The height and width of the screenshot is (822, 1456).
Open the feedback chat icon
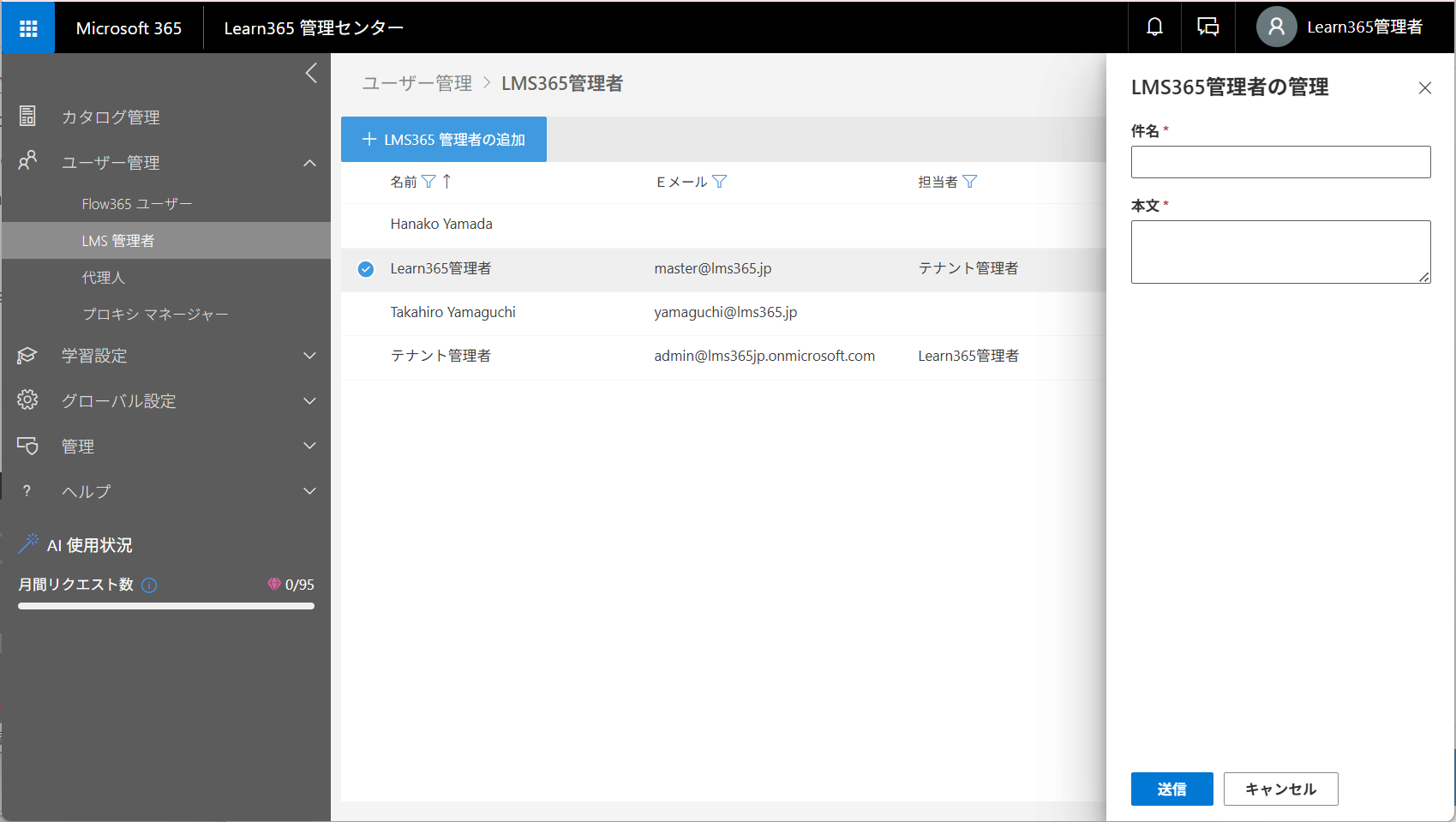[1207, 27]
